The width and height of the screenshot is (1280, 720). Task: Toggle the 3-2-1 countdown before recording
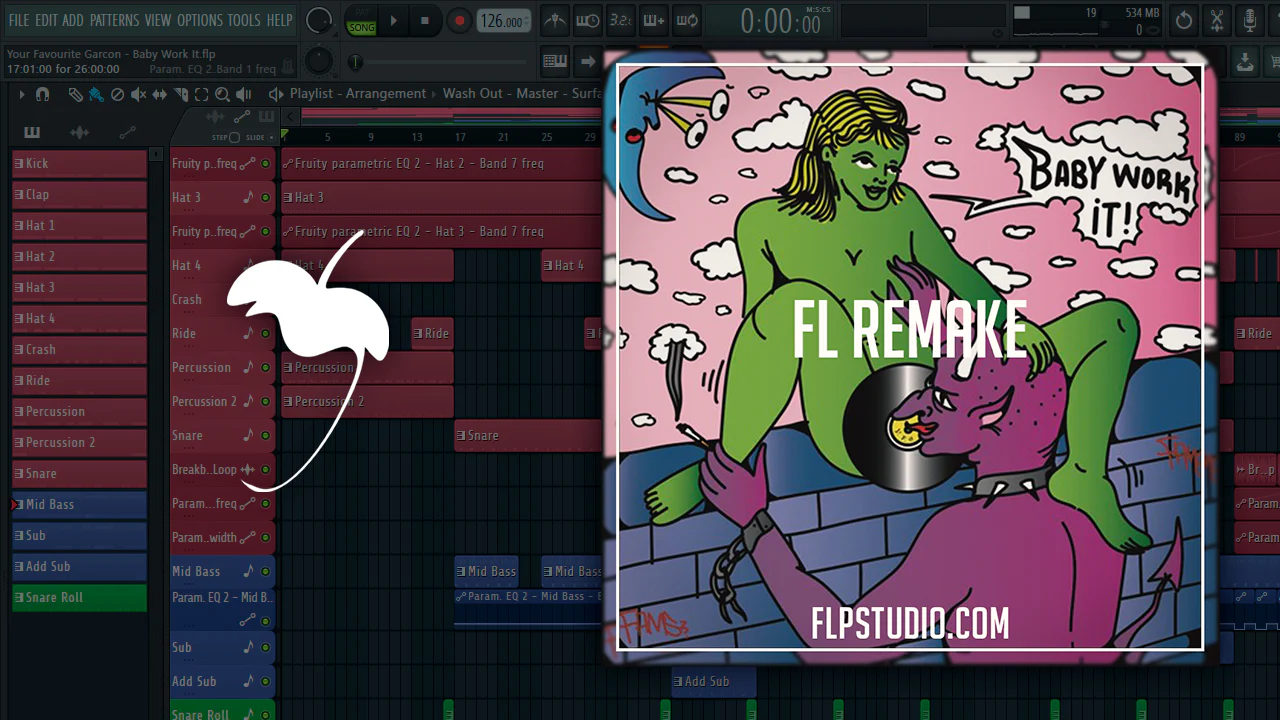pos(621,20)
